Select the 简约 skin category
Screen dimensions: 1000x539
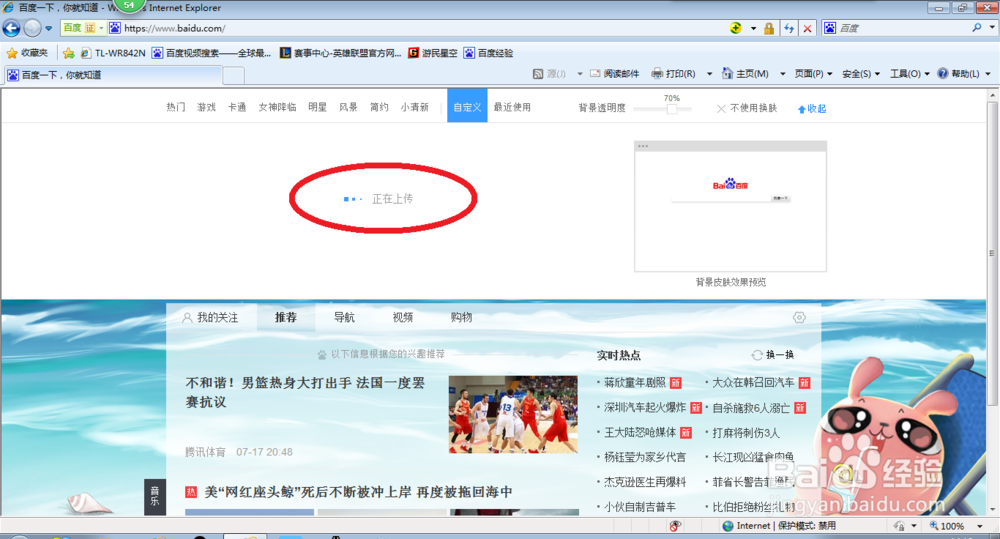(379, 107)
